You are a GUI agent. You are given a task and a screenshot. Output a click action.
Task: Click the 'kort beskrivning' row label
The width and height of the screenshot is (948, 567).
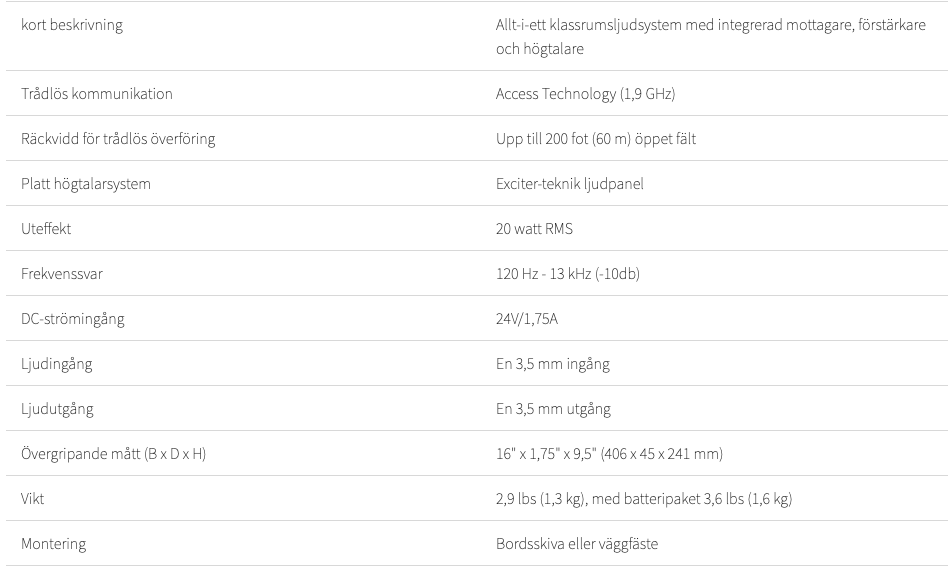pyautogui.click(x=72, y=25)
